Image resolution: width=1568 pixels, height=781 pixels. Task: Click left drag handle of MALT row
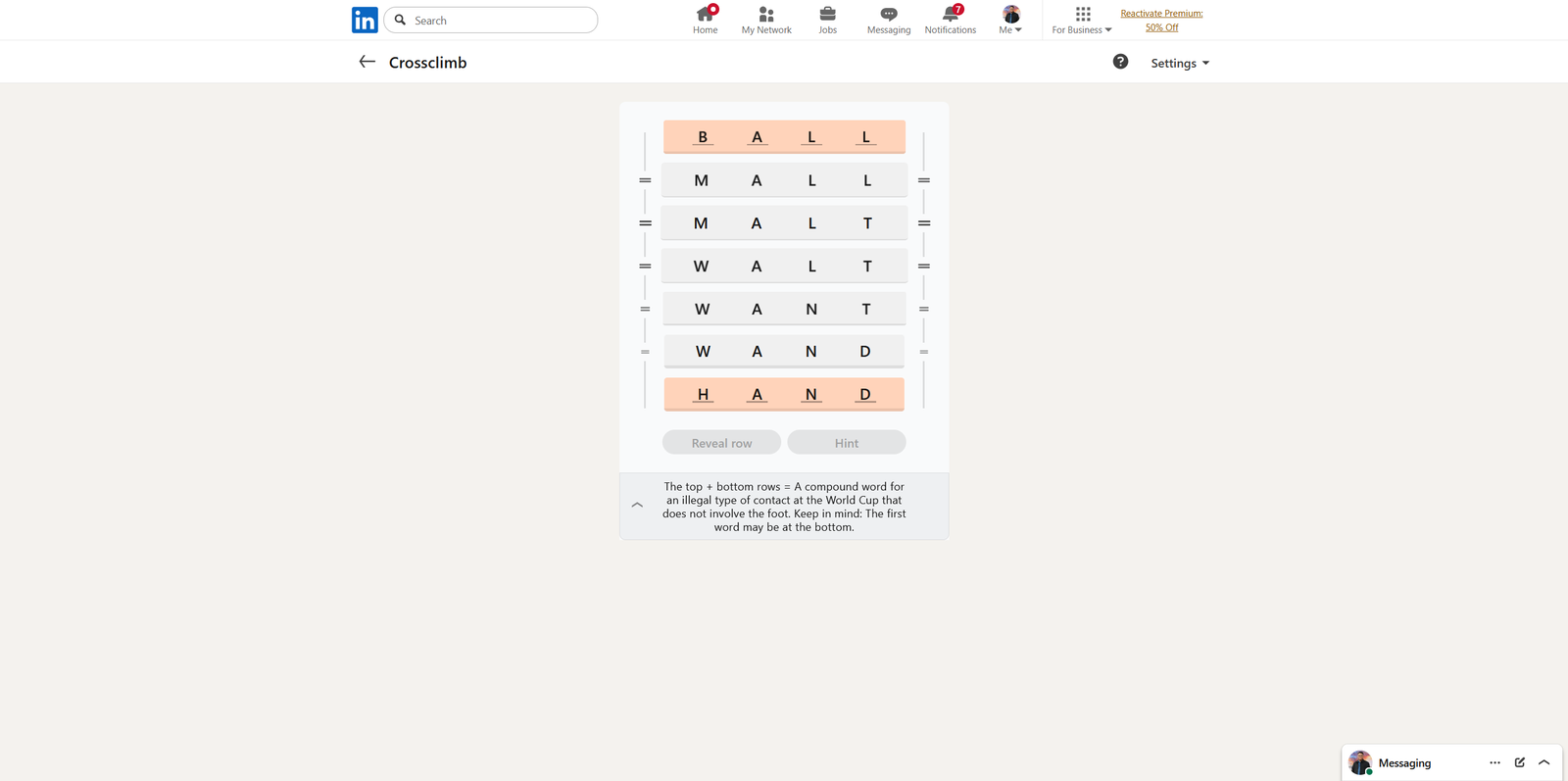tap(645, 223)
